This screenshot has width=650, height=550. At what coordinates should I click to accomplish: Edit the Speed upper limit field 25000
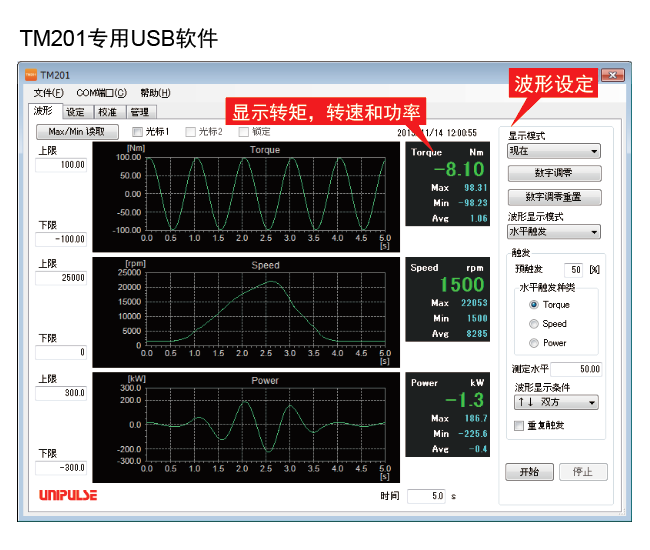tap(61, 278)
